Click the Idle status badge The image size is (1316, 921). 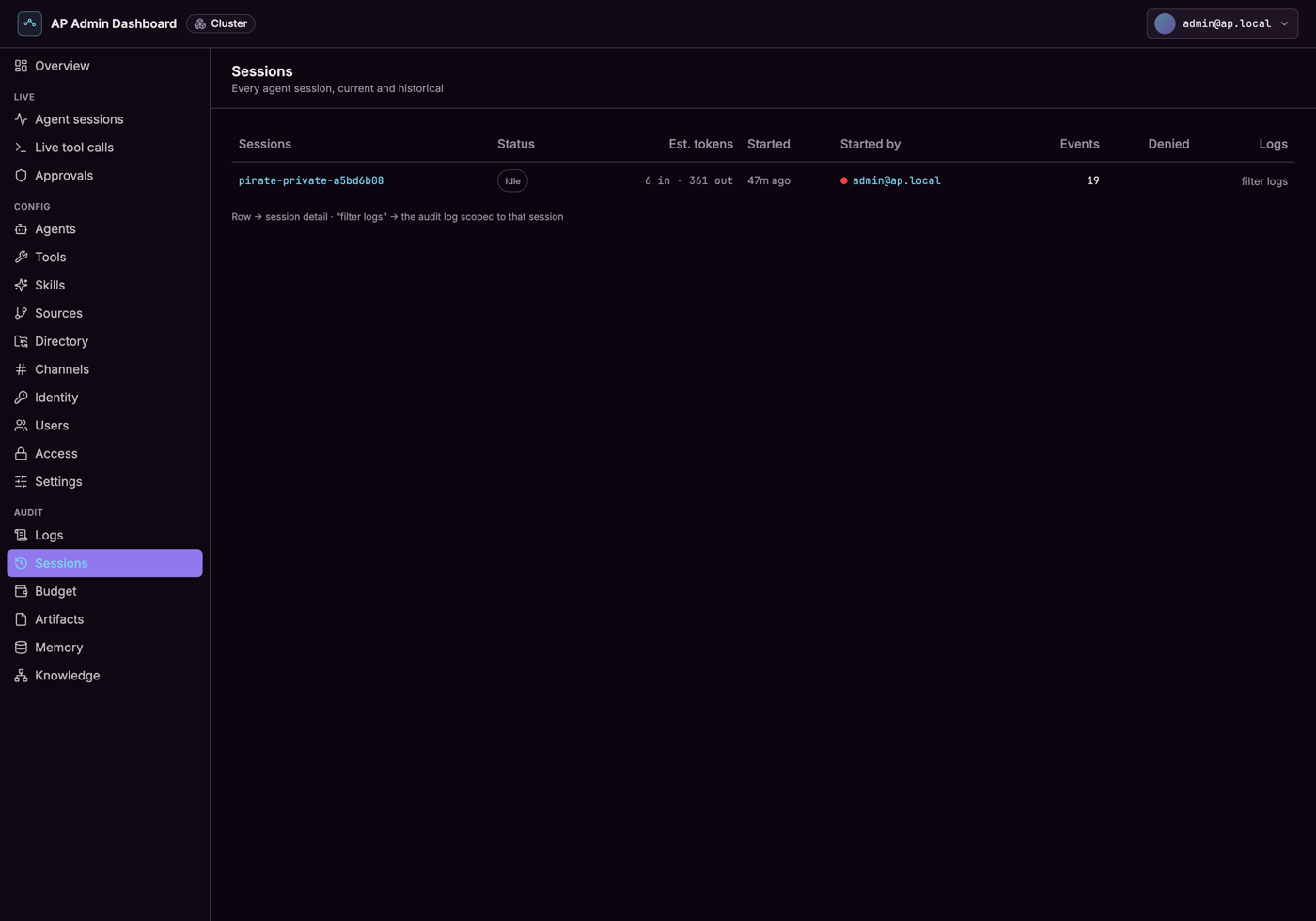tap(512, 180)
